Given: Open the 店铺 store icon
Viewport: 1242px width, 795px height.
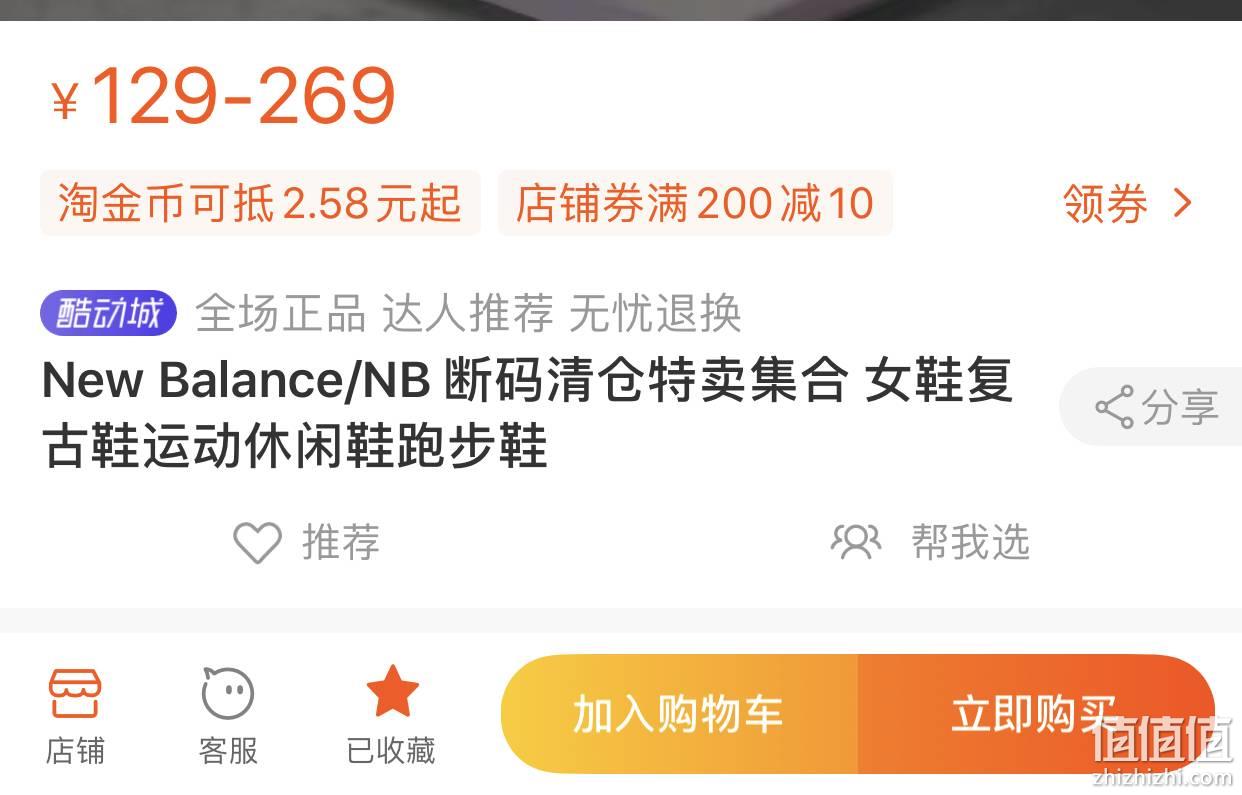Looking at the screenshot, I should pyautogui.click(x=75, y=692).
